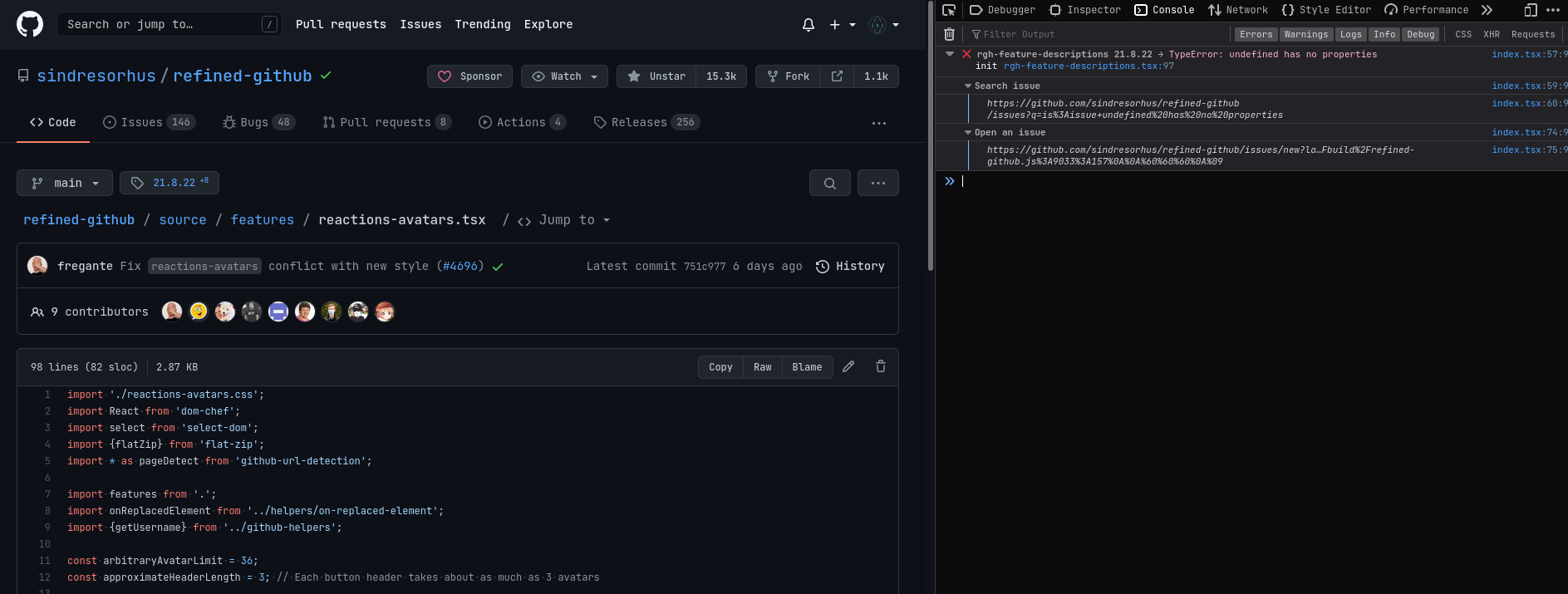
Task: Open the Raw file view
Action: click(763, 367)
